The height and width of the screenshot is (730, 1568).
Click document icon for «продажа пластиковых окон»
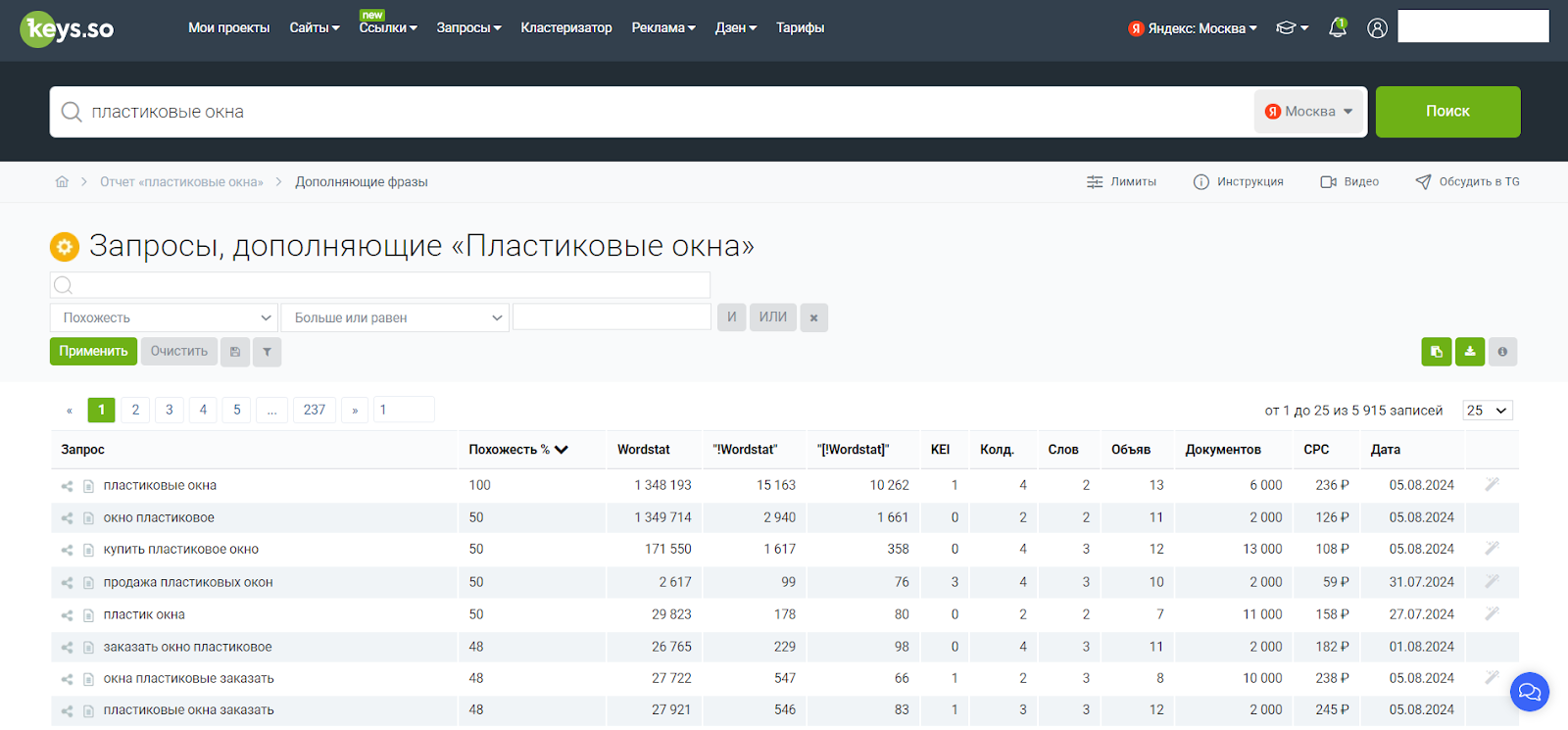click(88, 583)
